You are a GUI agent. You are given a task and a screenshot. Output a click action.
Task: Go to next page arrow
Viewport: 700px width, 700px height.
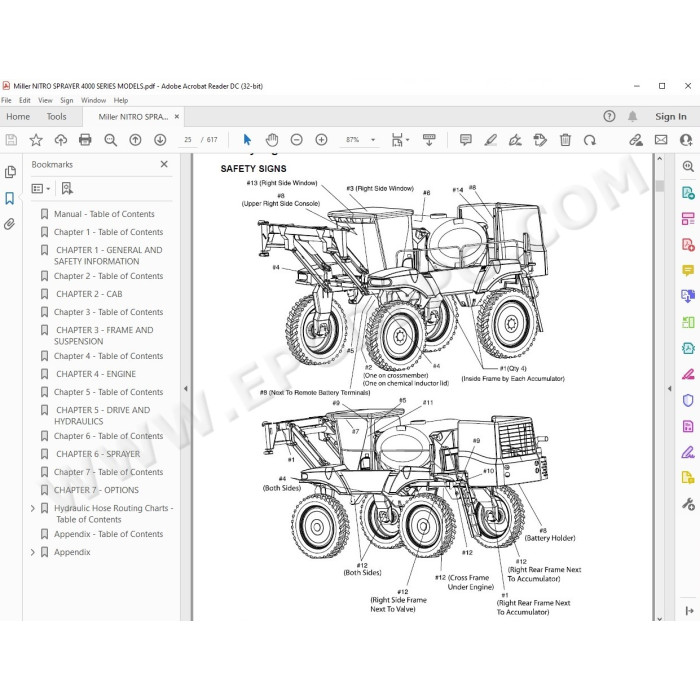[160, 140]
